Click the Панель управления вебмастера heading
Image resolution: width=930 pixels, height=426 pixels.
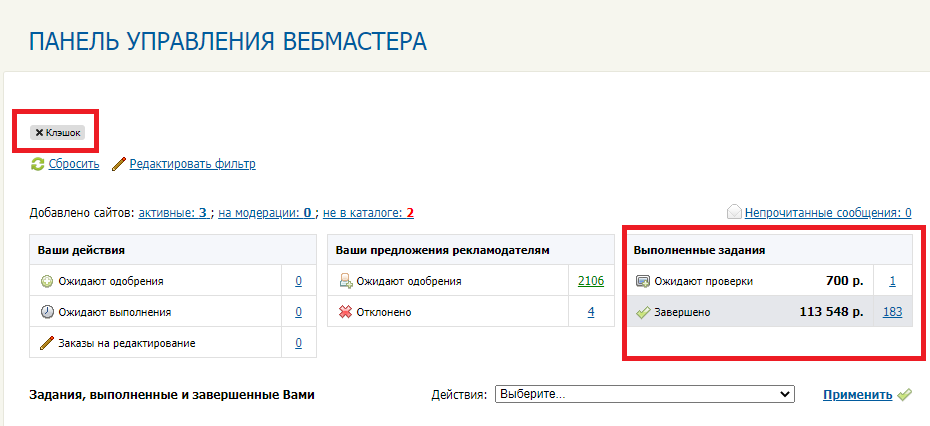[228, 42]
